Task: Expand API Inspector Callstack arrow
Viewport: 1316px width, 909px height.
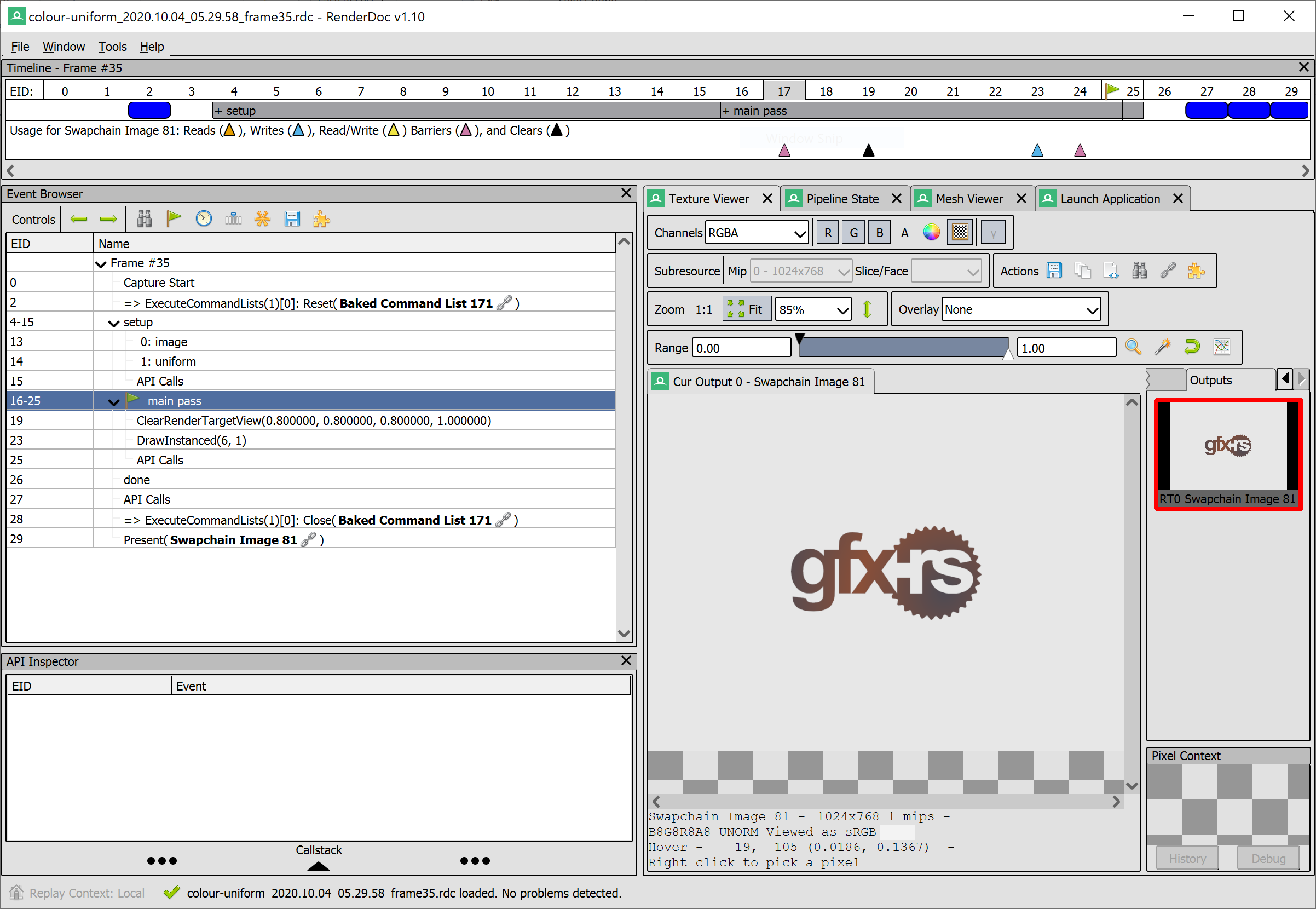Action: point(318,866)
